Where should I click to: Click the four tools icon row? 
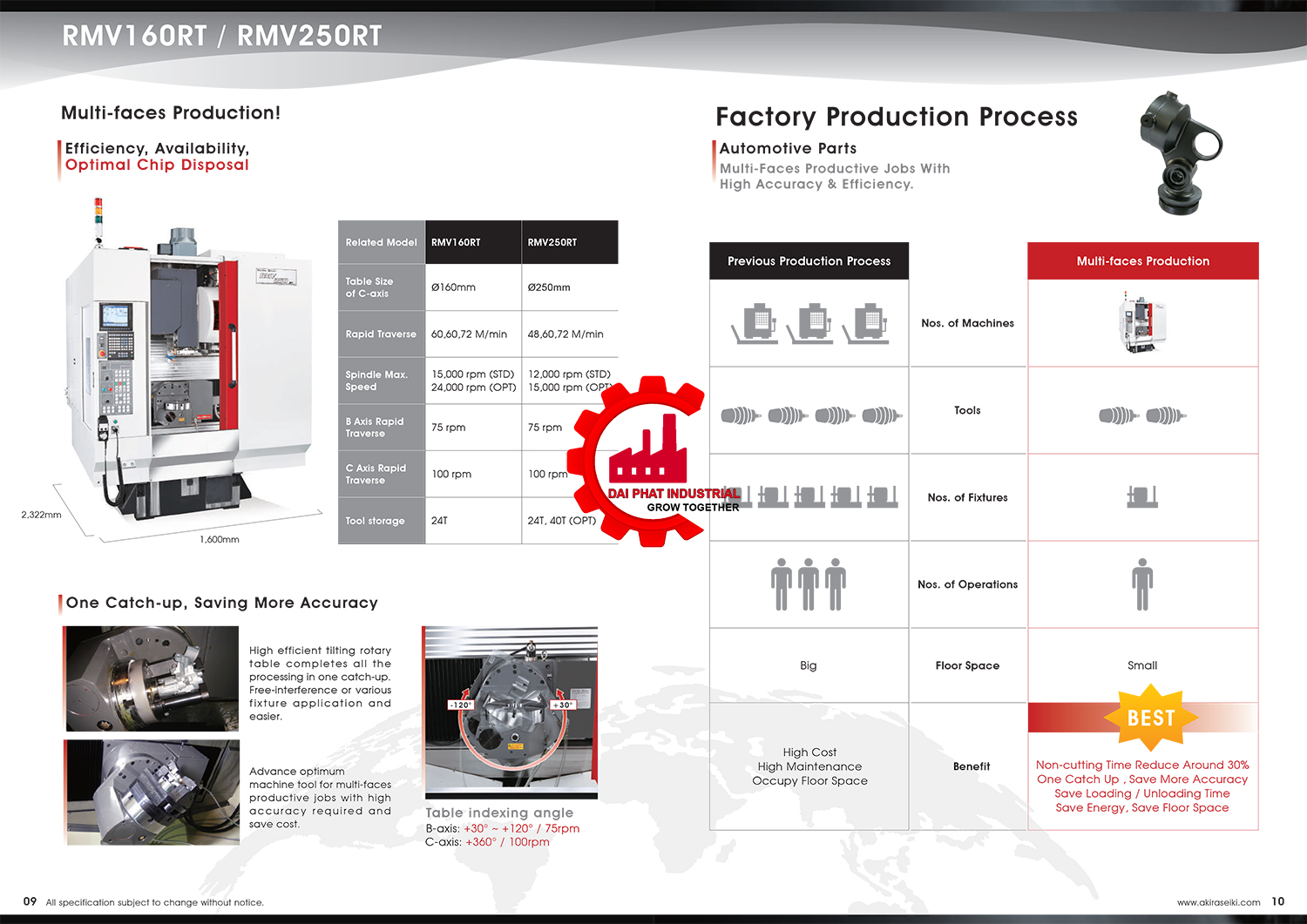[x=809, y=415]
